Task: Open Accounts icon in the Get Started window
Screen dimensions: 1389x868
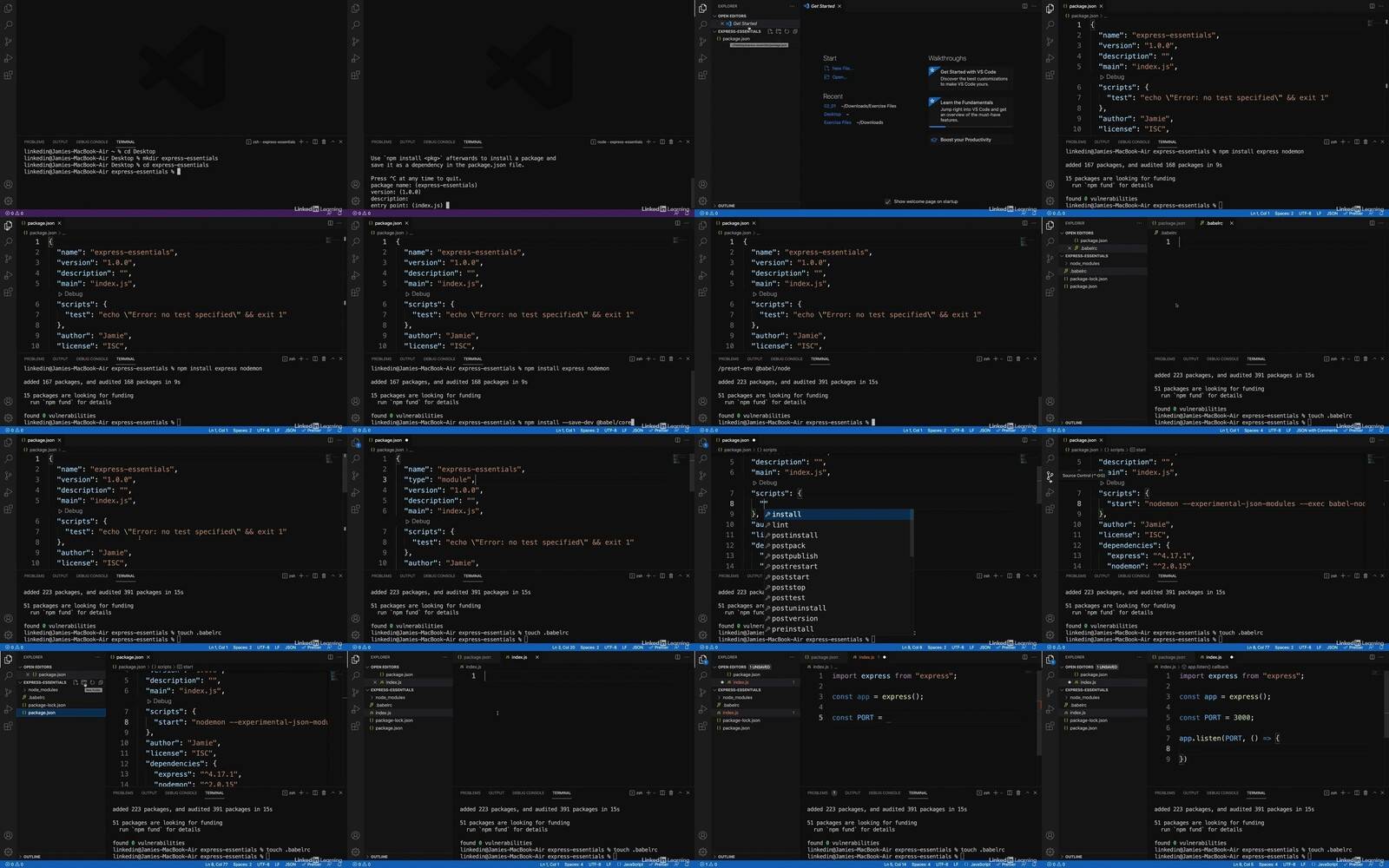Action: pyautogui.click(x=702, y=184)
